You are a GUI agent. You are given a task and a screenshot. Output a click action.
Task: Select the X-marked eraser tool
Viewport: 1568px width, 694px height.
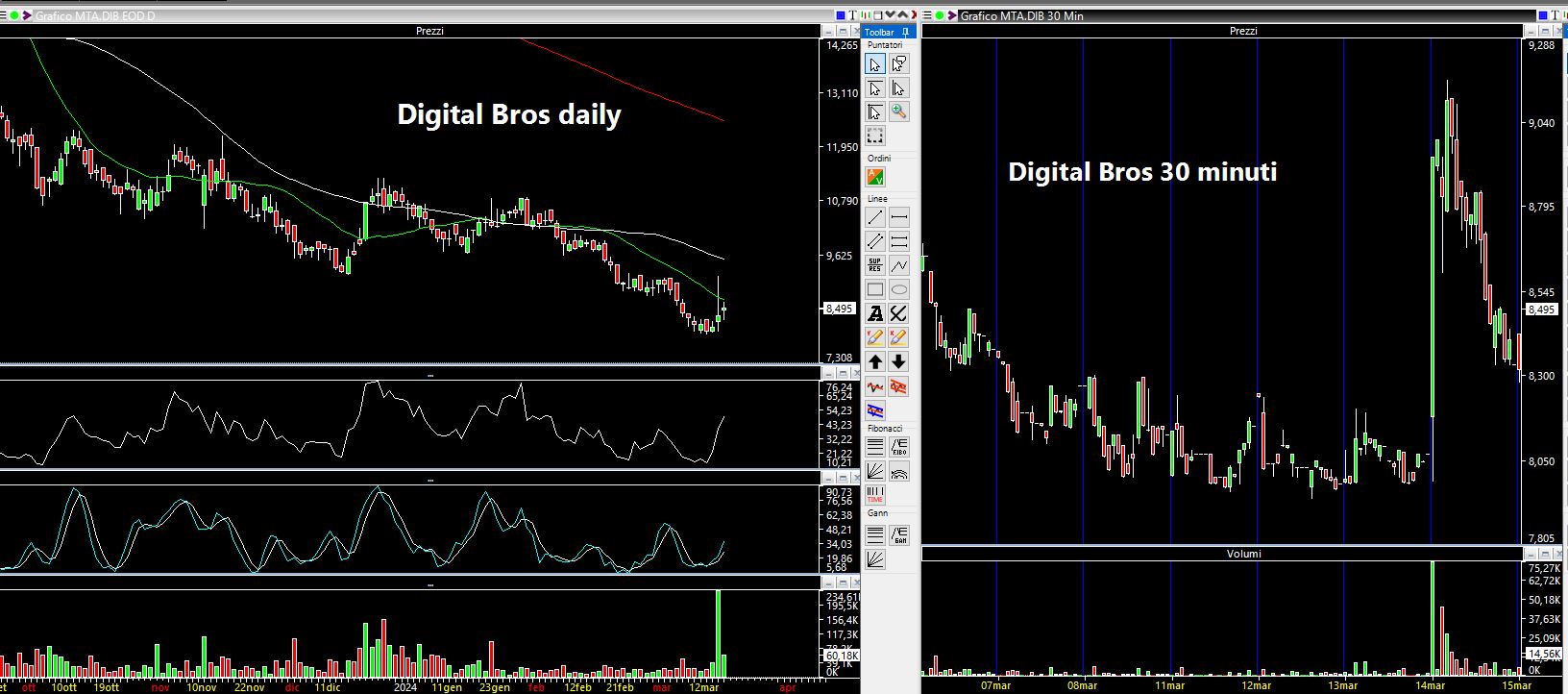coord(898,337)
